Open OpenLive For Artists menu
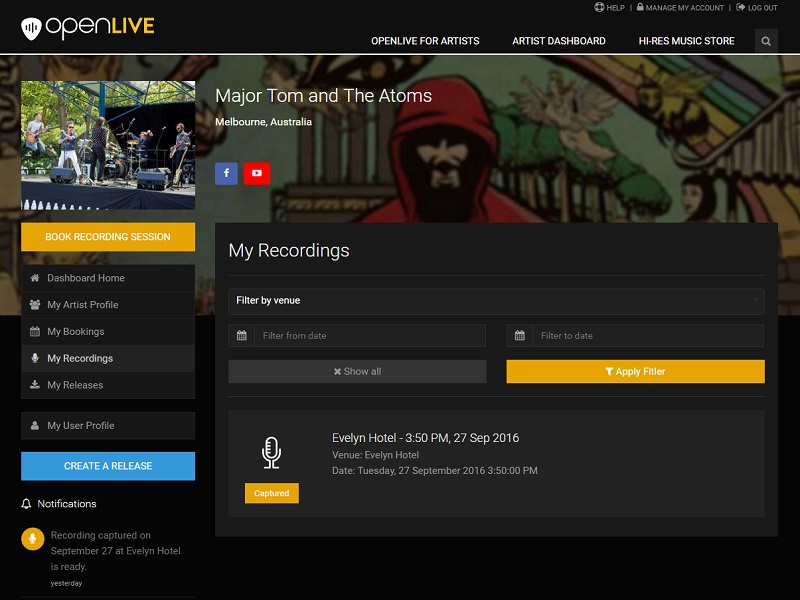800x600 pixels. (425, 41)
